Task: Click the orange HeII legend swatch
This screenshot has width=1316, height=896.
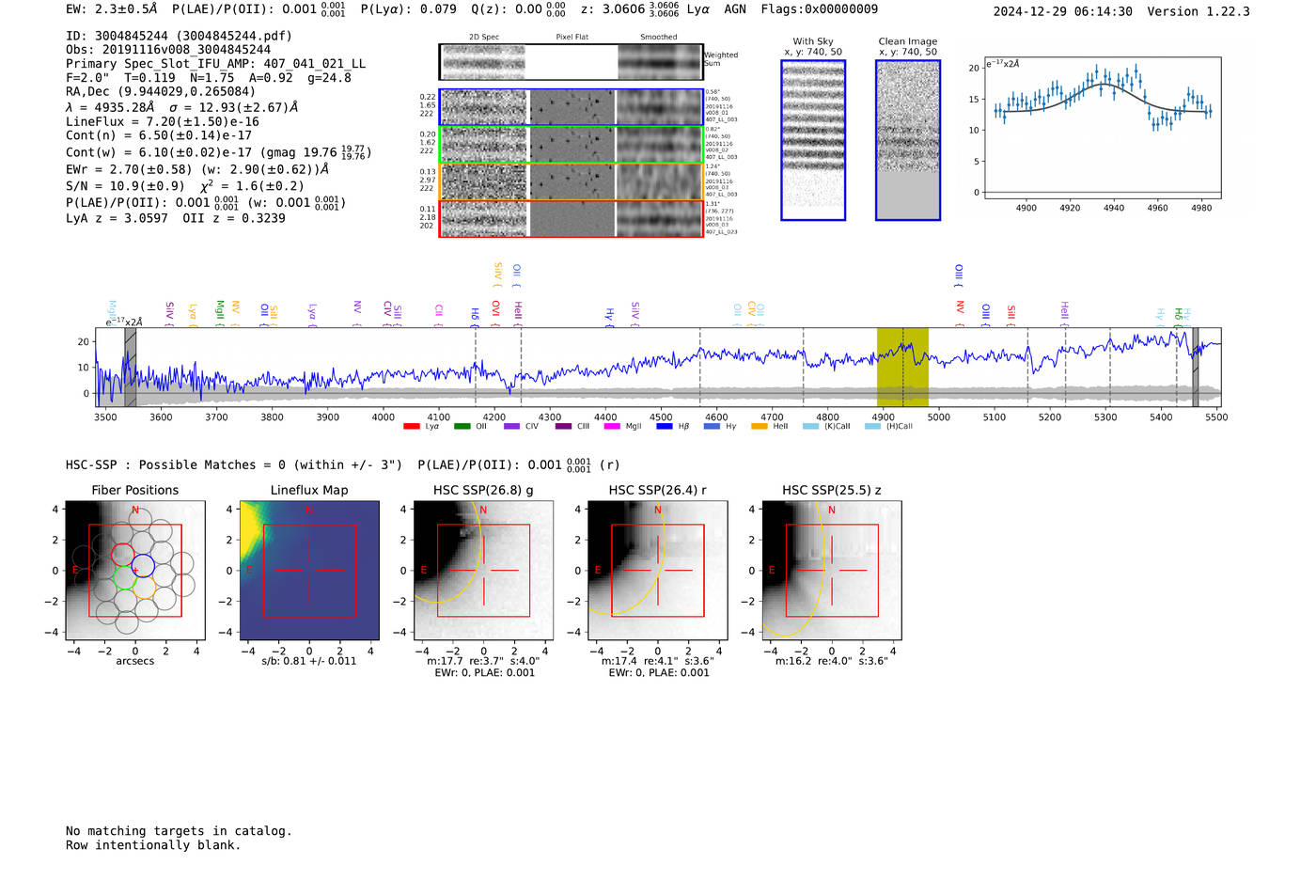Action: [x=760, y=427]
